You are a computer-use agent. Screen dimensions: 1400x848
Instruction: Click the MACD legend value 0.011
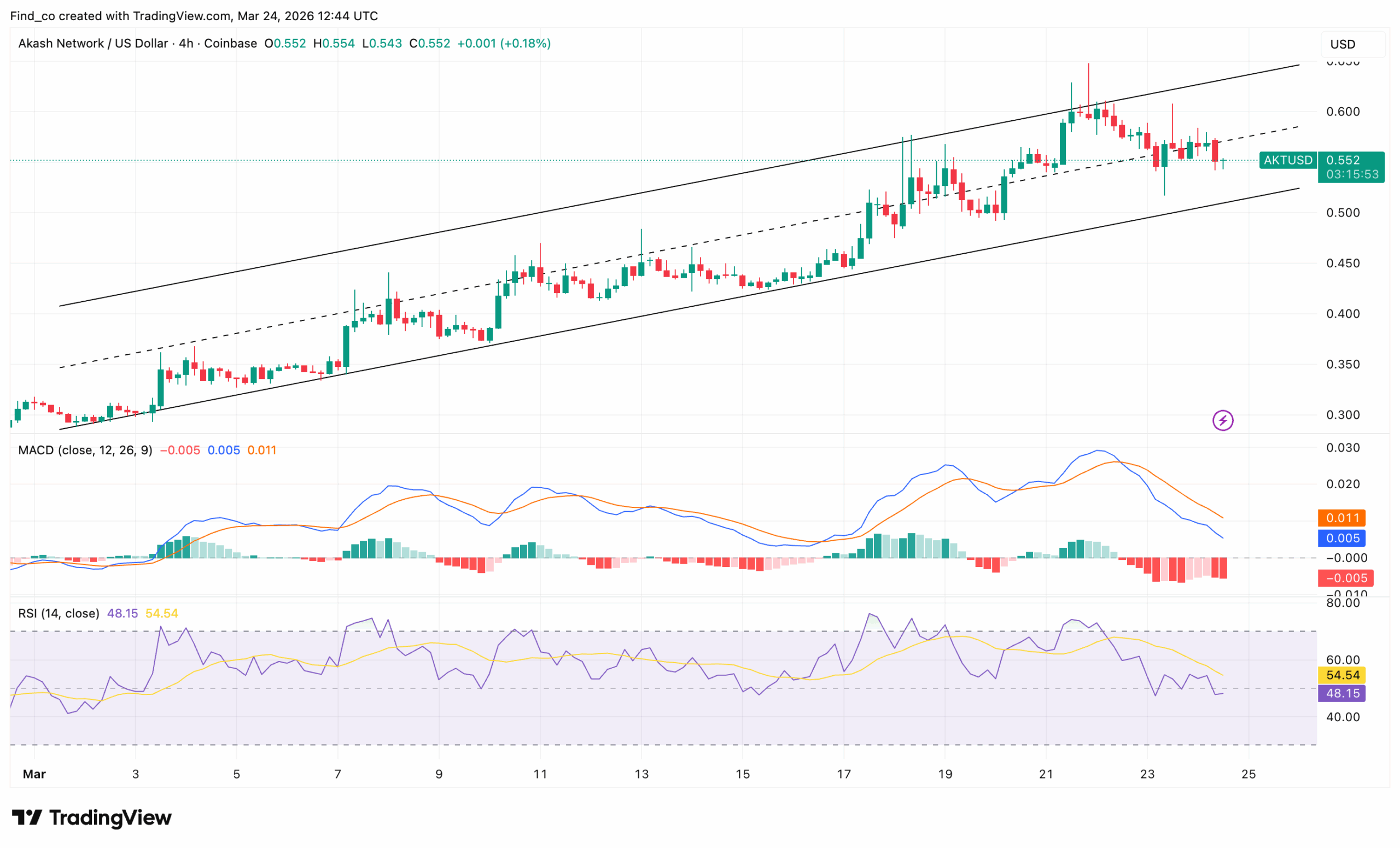click(262, 451)
